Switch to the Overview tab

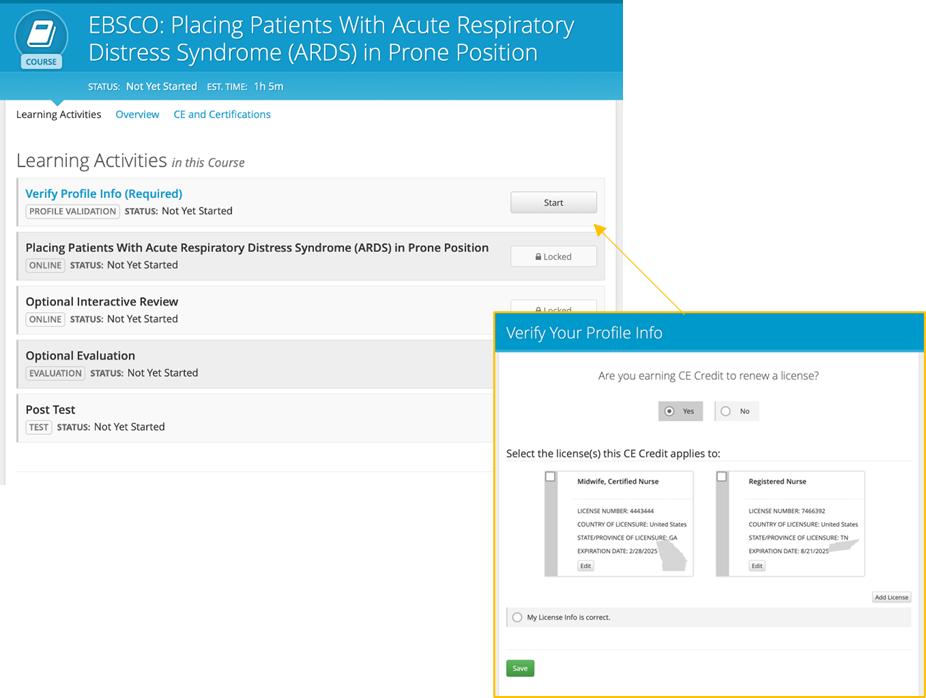137,115
